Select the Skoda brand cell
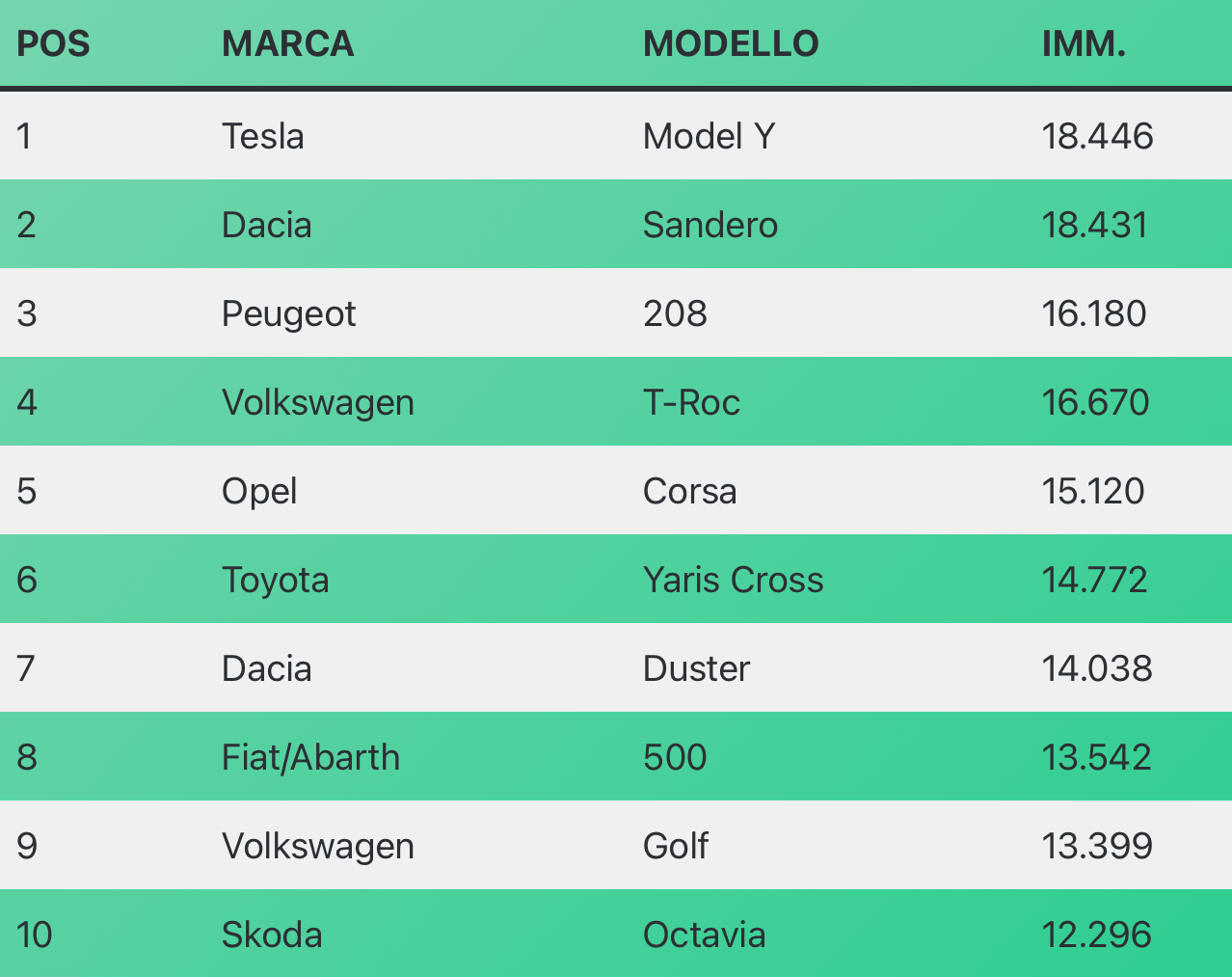This screenshot has height=977, width=1232. coord(272,935)
